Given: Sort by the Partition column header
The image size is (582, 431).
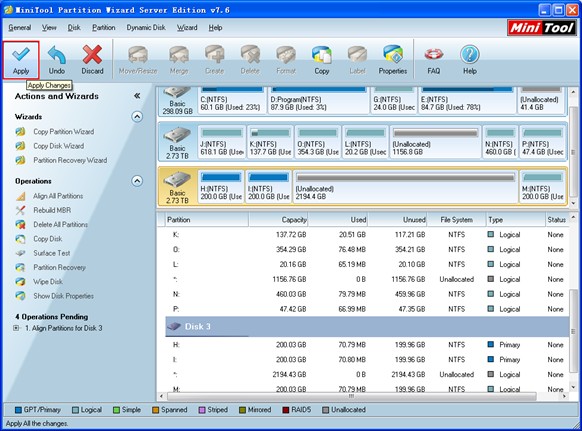Looking at the screenshot, I should 207,220.
